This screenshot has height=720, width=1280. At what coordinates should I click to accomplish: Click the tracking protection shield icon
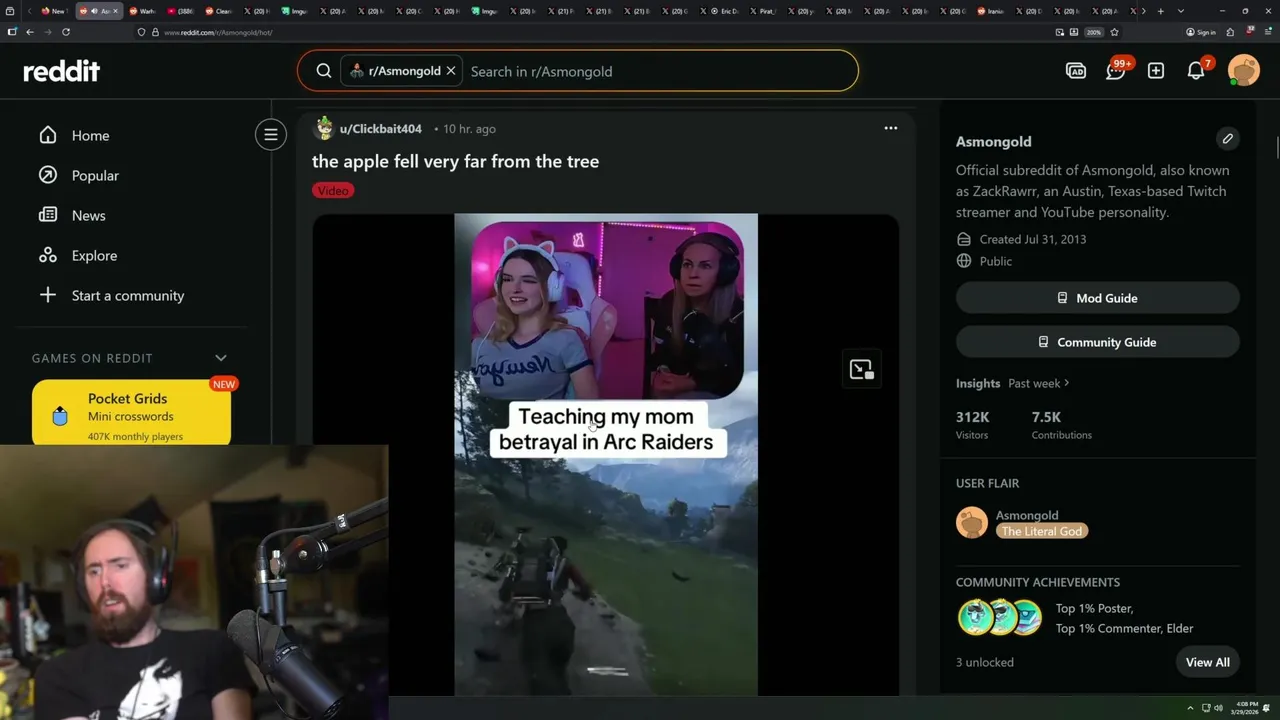pyautogui.click(x=141, y=32)
